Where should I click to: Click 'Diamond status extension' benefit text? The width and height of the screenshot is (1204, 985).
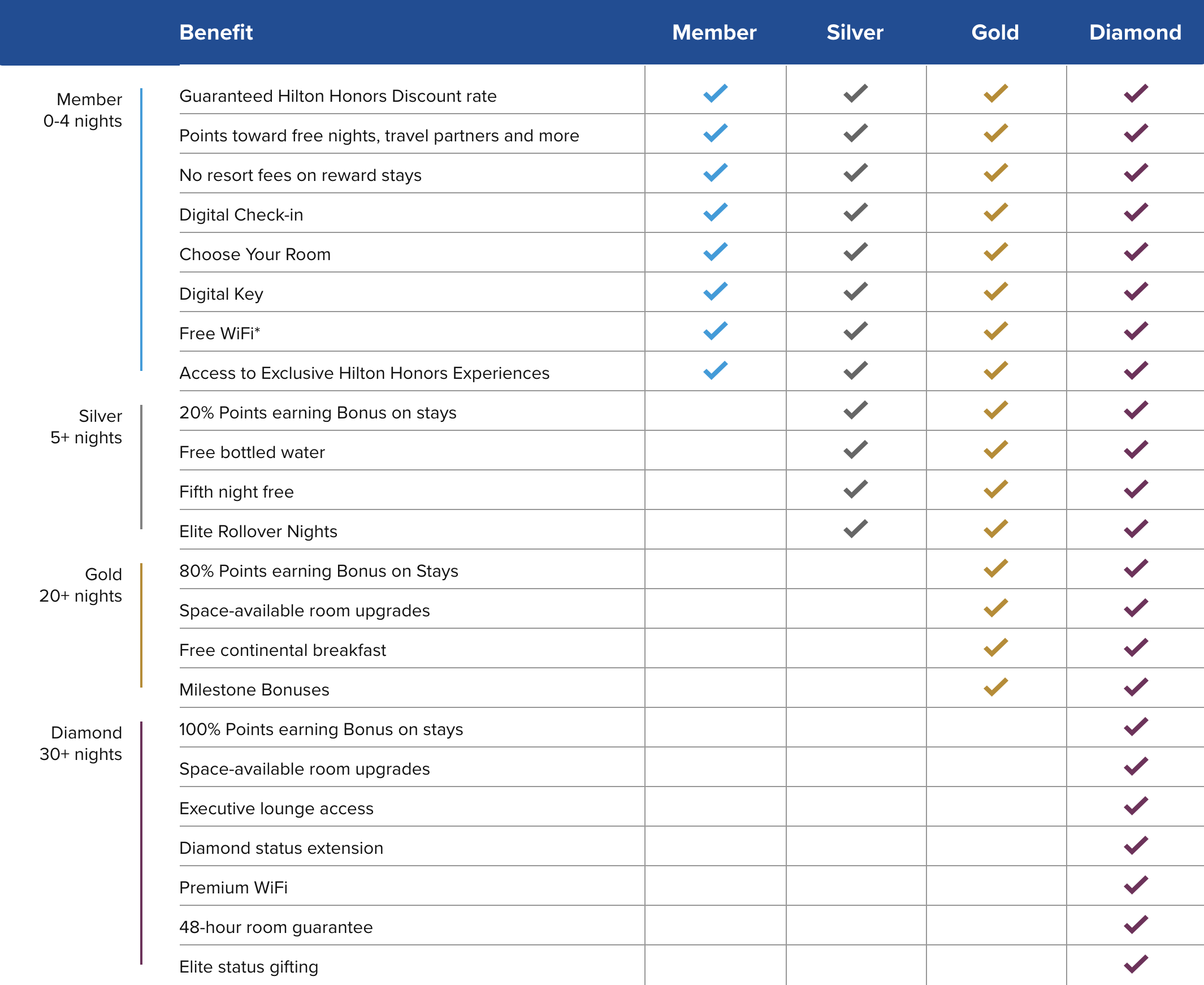(x=282, y=848)
